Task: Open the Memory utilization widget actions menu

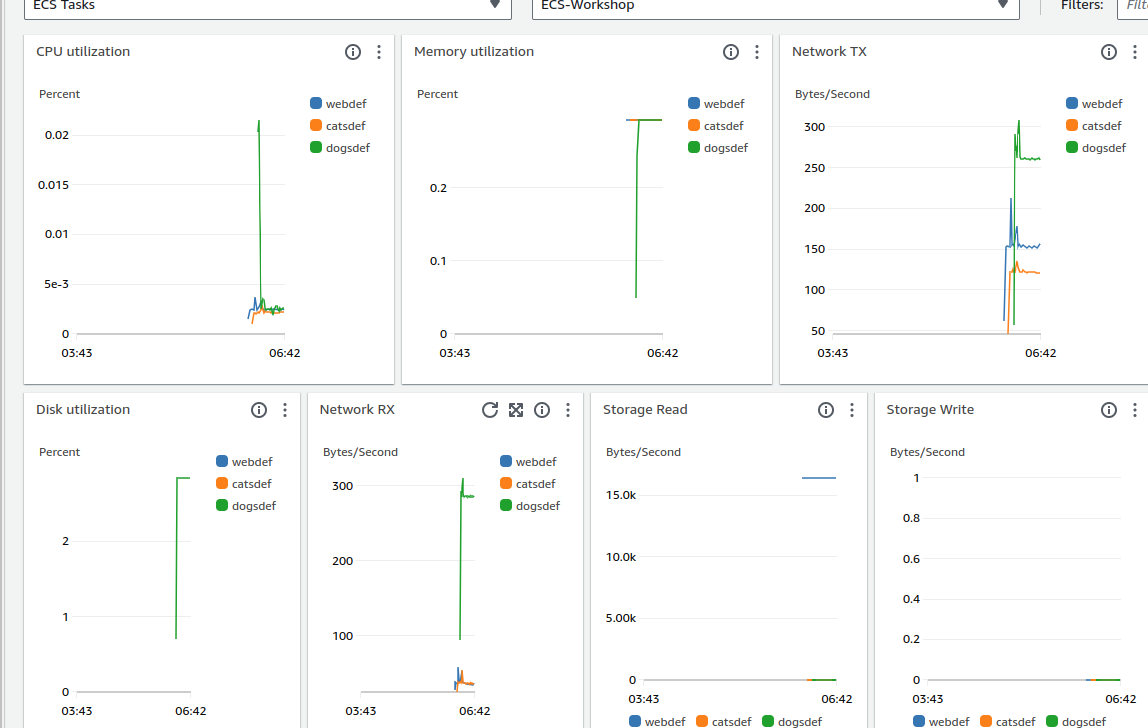Action: point(757,52)
